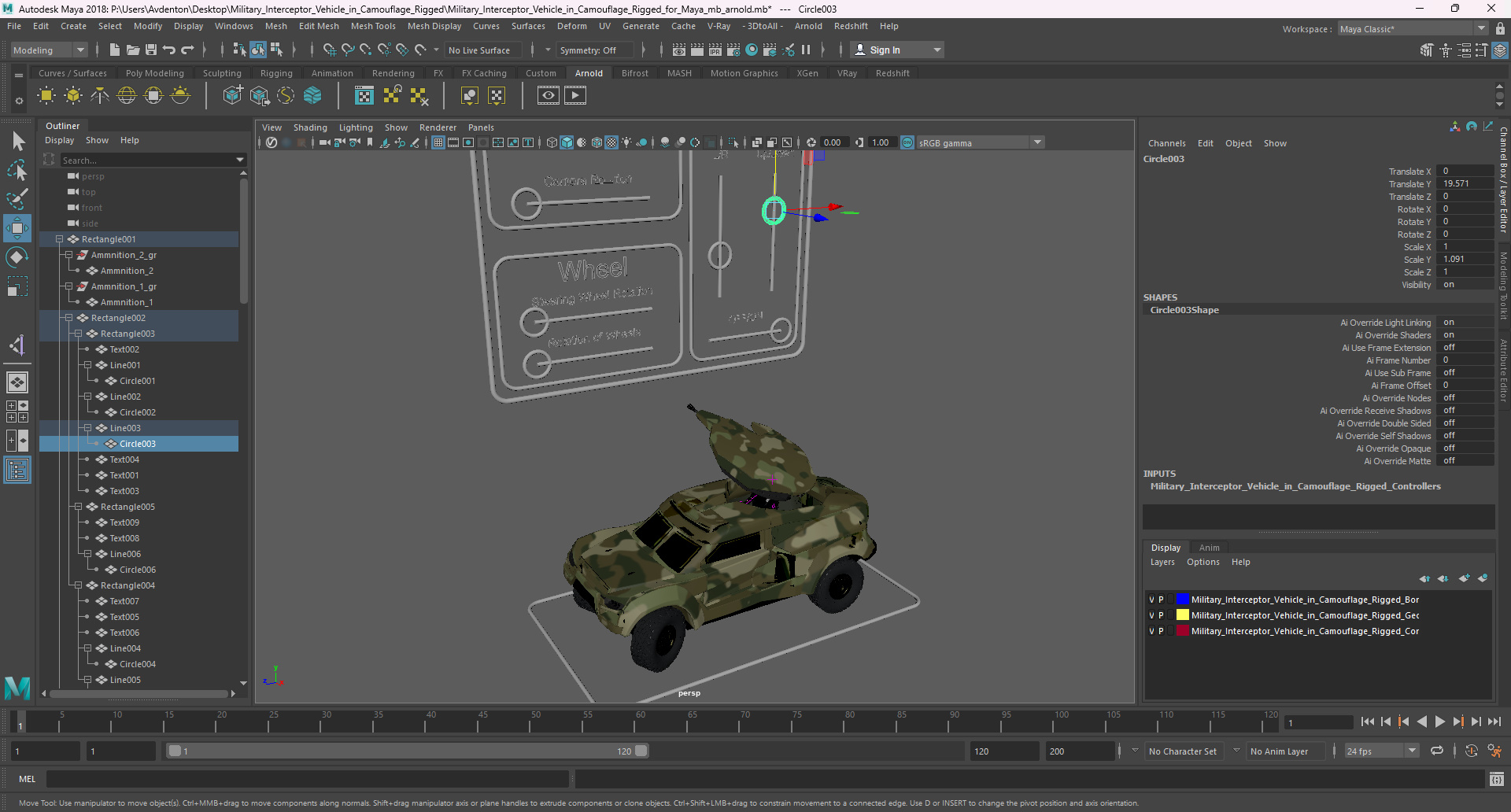The image size is (1511, 812).
Task: Toggle the viewport grid display
Action: pos(438,142)
